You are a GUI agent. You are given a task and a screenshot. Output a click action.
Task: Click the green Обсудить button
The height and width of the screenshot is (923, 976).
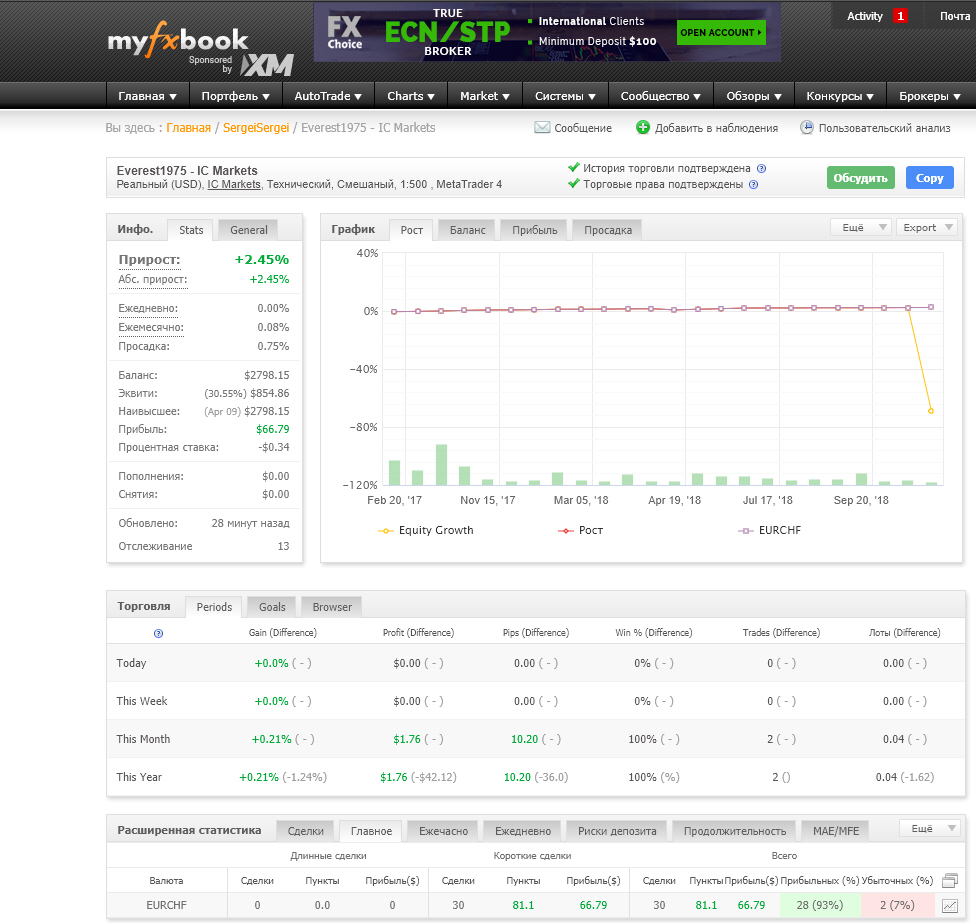point(861,178)
